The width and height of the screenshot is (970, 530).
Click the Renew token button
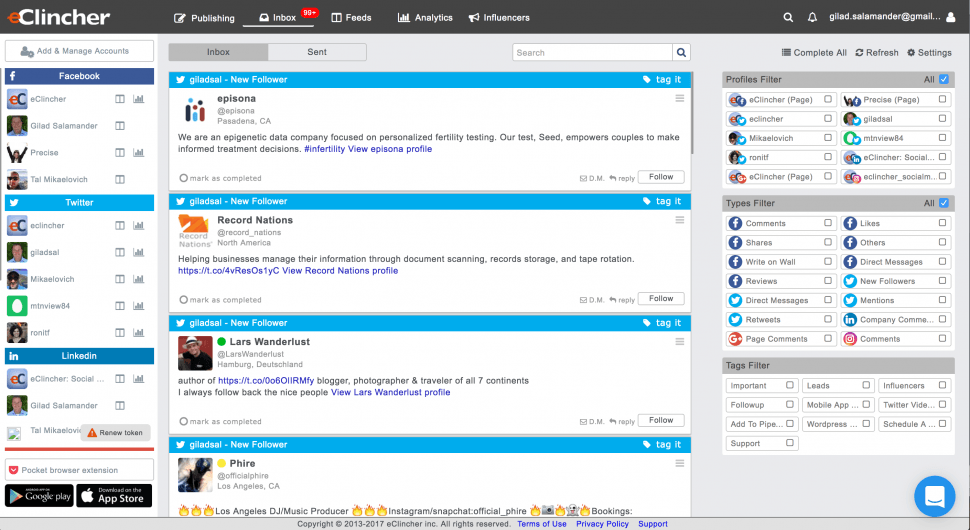[x=115, y=432]
